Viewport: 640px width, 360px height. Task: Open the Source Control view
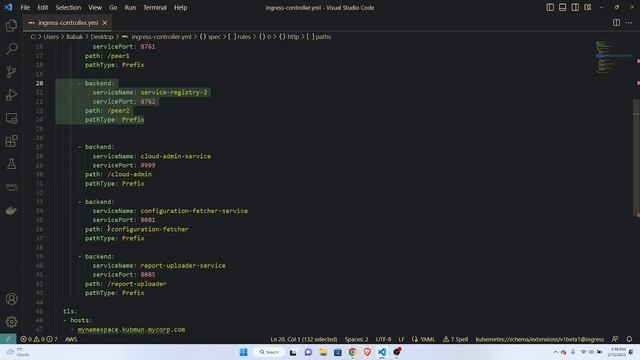[11, 72]
